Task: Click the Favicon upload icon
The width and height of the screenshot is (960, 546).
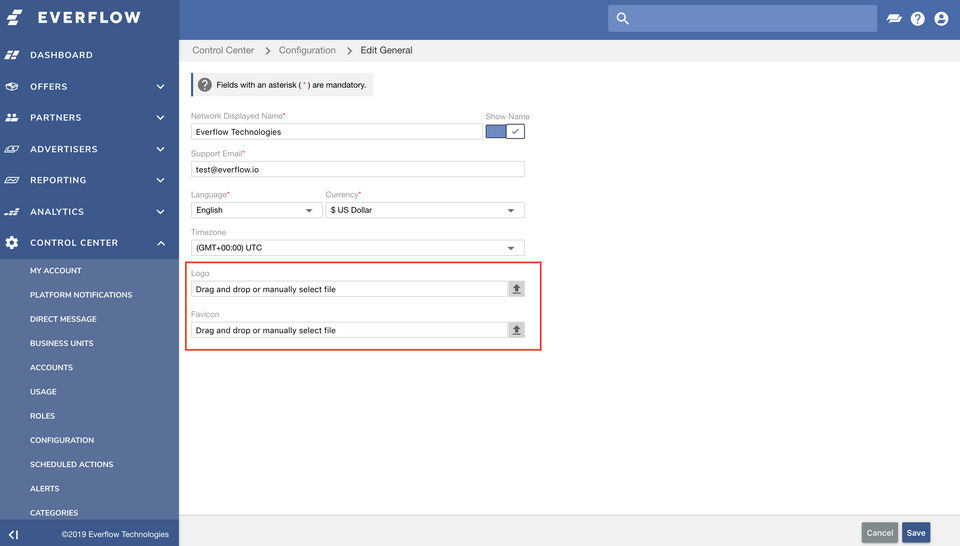Action: pyautogui.click(x=516, y=330)
